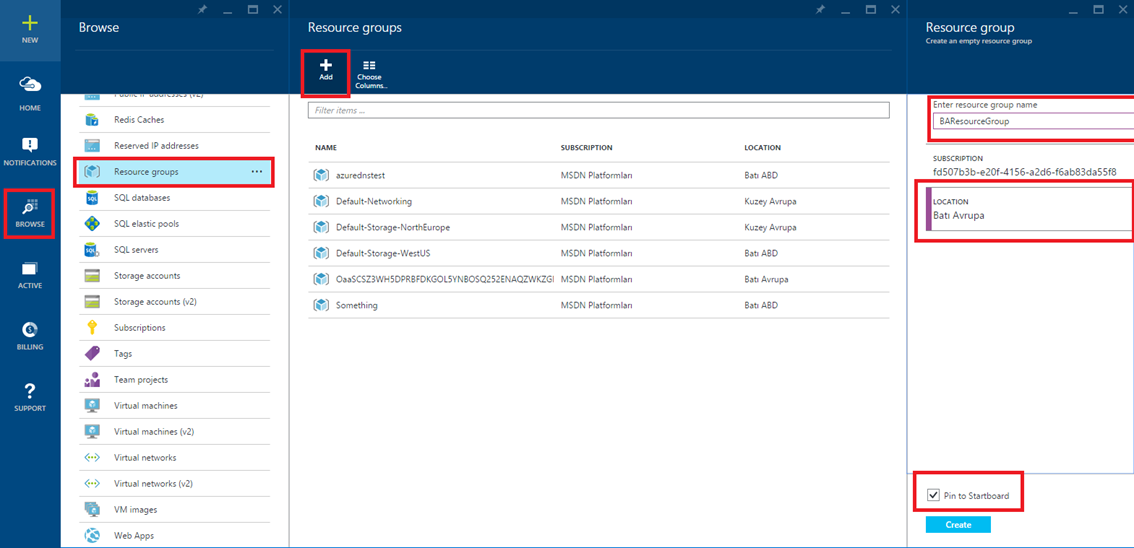Image resolution: width=1134 pixels, height=548 pixels.
Task: Click Add in Resource groups blade
Action: [326, 74]
